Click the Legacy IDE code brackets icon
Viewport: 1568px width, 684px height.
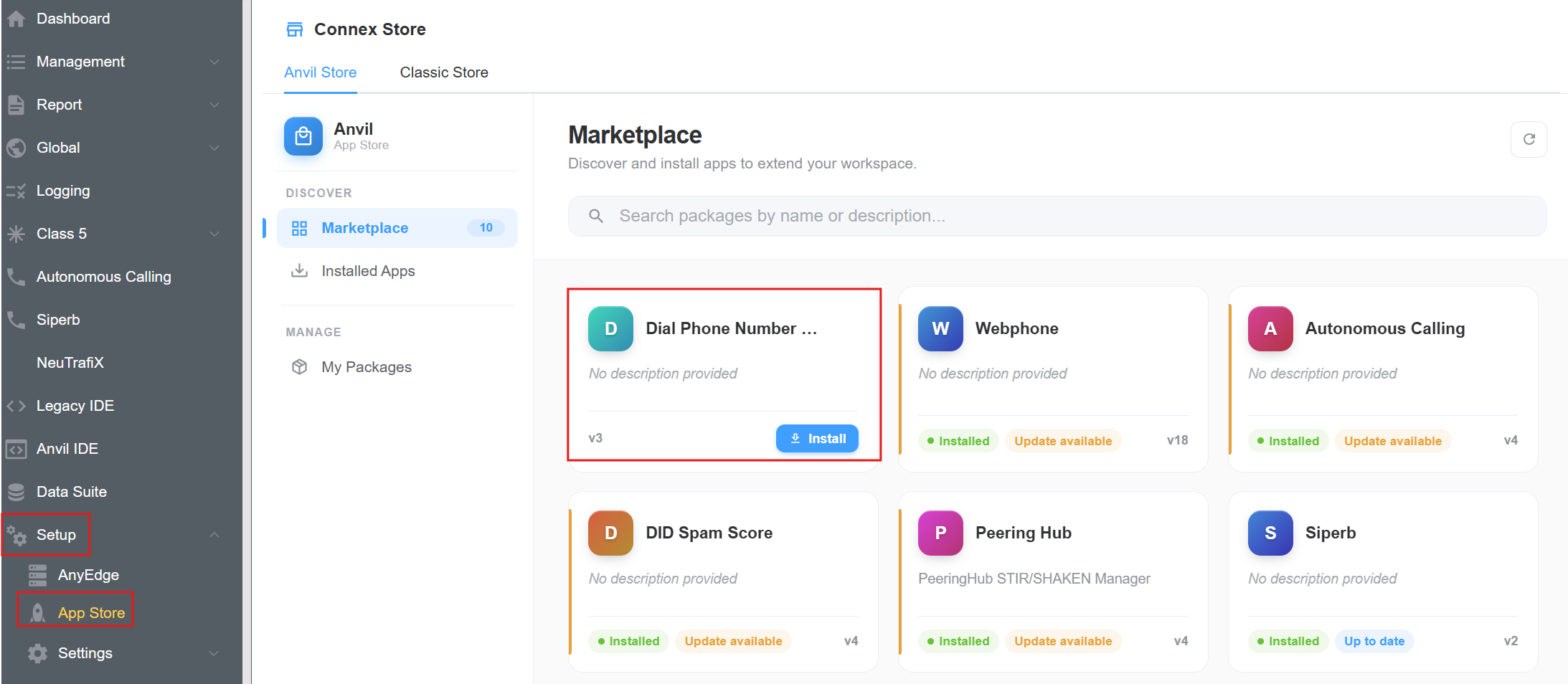pyautogui.click(x=16, y=406)
